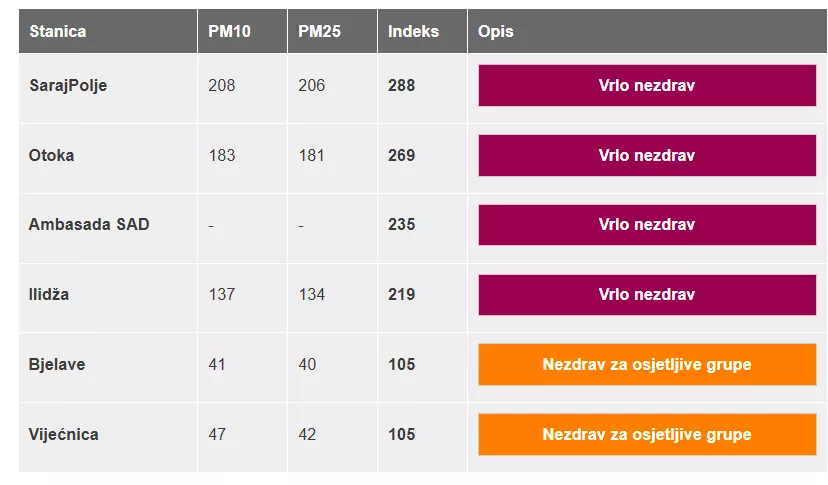Select the Ilidža station name

pos(49,295)
